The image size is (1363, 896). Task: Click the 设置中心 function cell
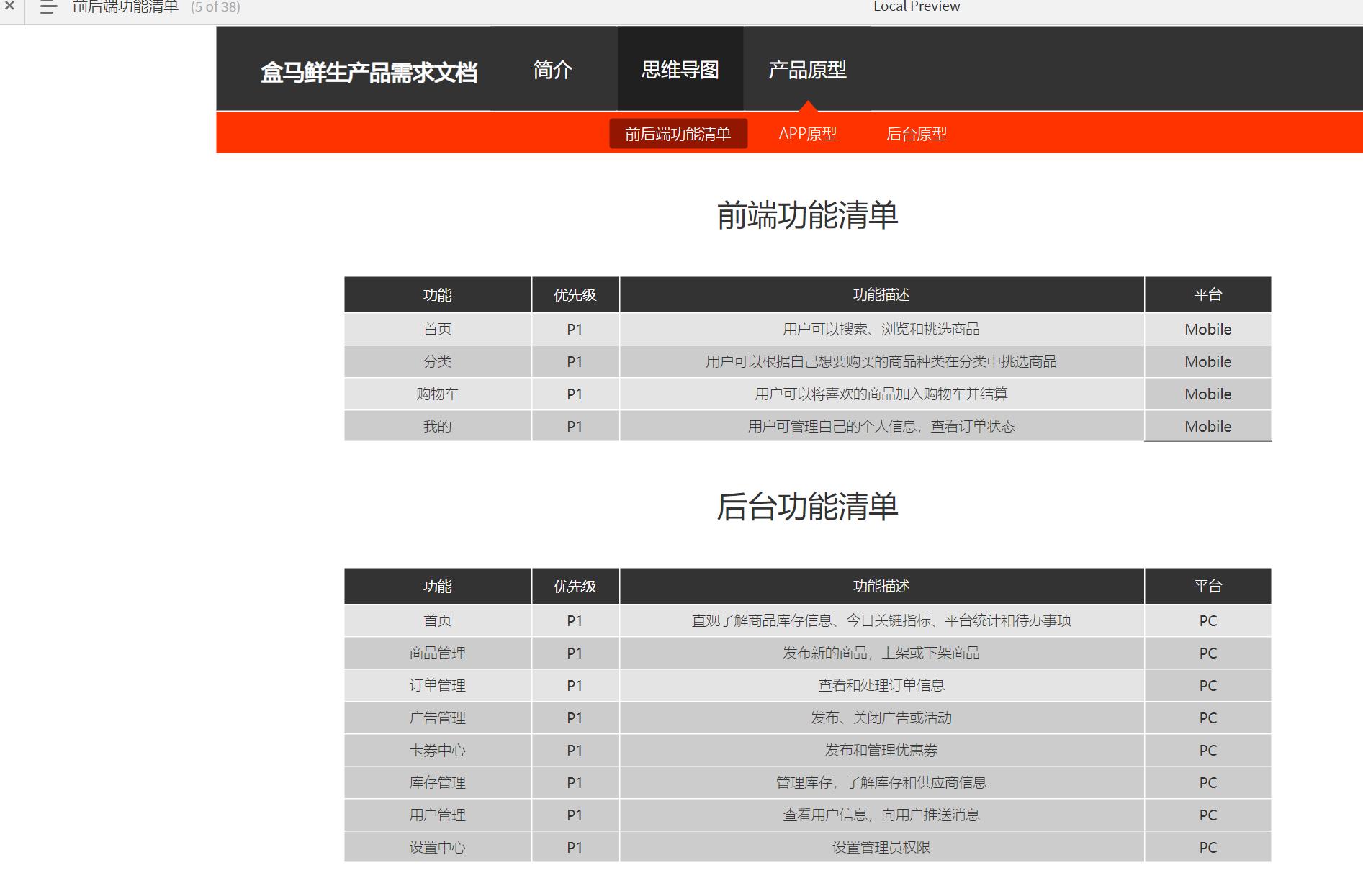coord(438,848)
